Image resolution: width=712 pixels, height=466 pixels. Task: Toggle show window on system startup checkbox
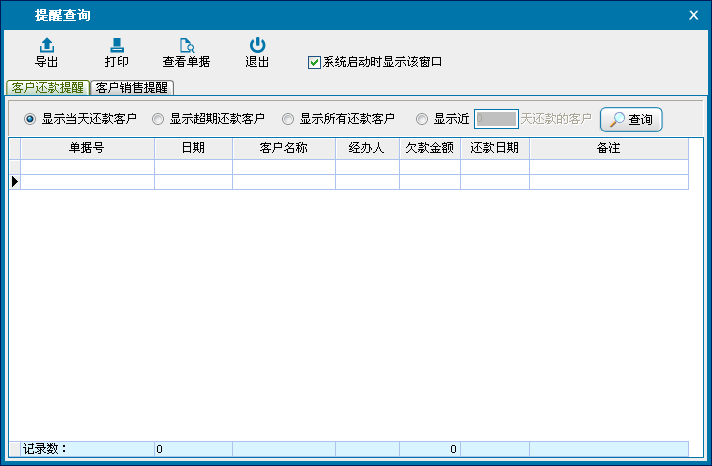point(315,62)
